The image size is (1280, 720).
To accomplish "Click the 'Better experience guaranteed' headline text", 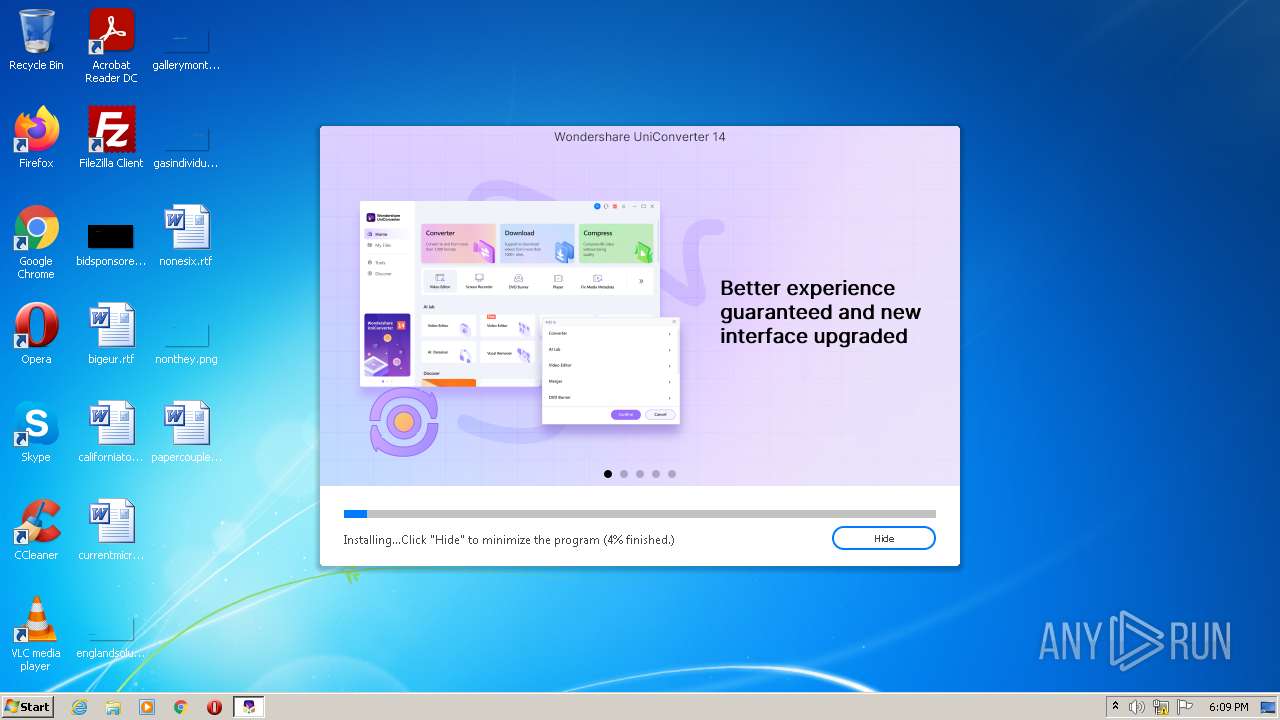I will [820, 312].
